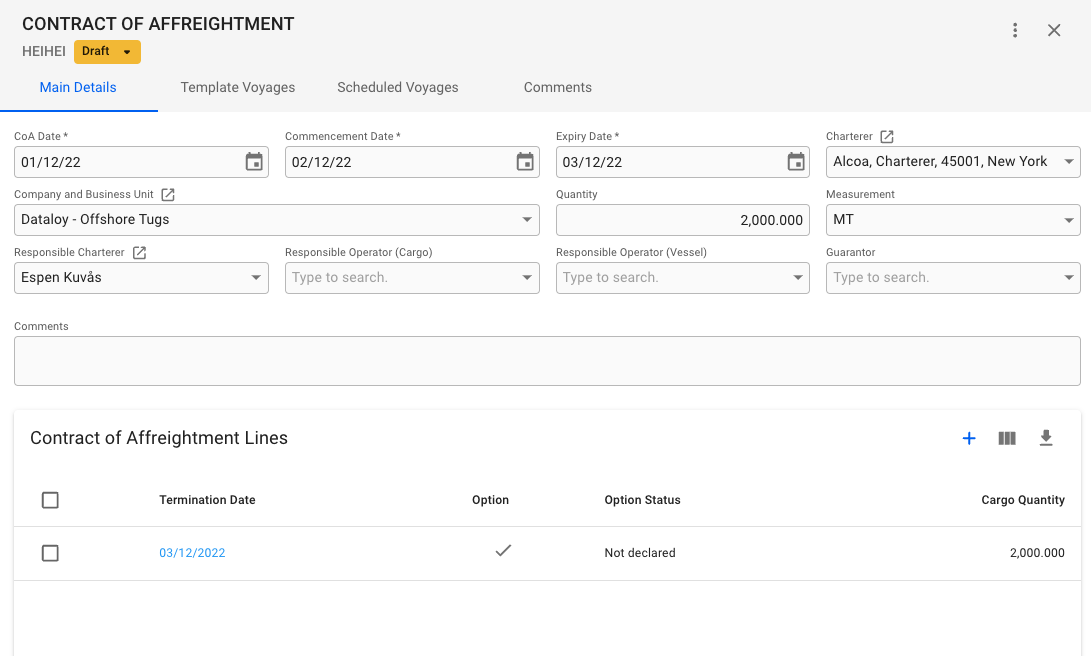Tick the select-all checkbox in table header
1091x656 pixels.
(x=50, y=500)
